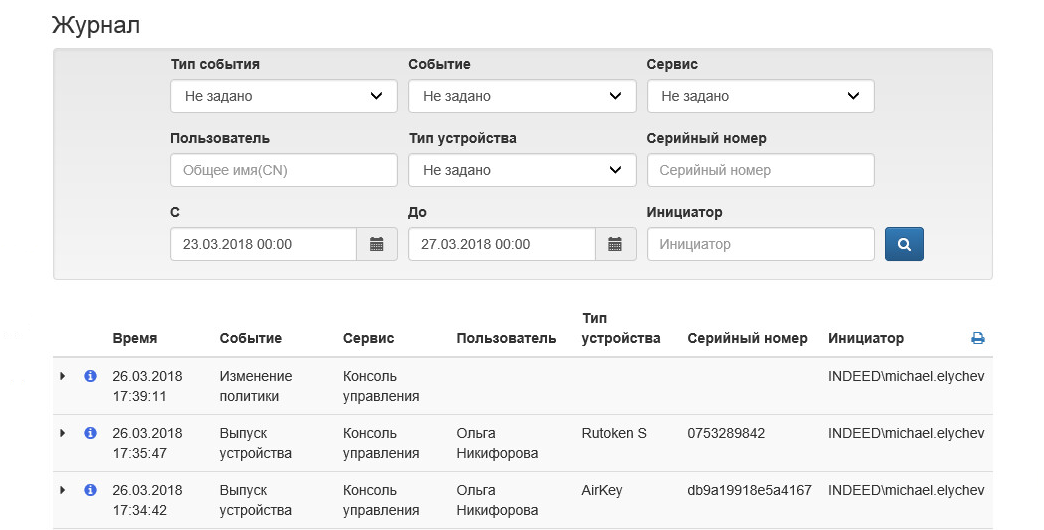Image resolution: width=1044 pixels, height=530 pixels.
Task: Click the До end date field
Action: 501,244
